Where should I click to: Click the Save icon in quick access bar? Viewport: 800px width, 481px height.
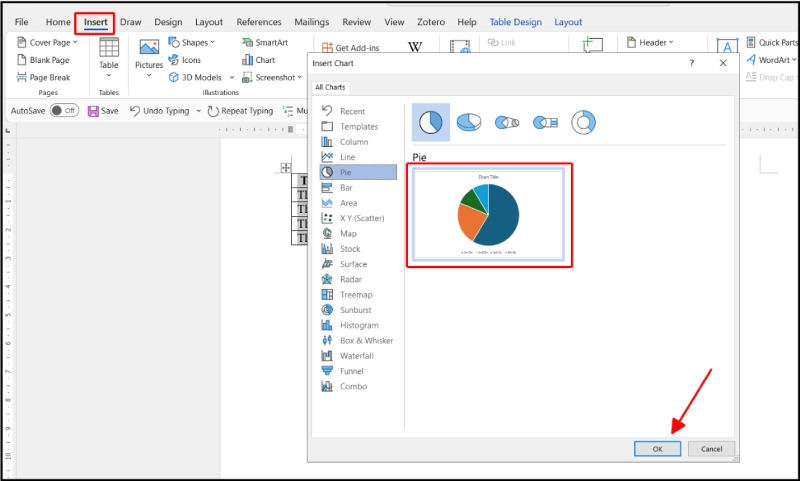[x=103, y=111]
